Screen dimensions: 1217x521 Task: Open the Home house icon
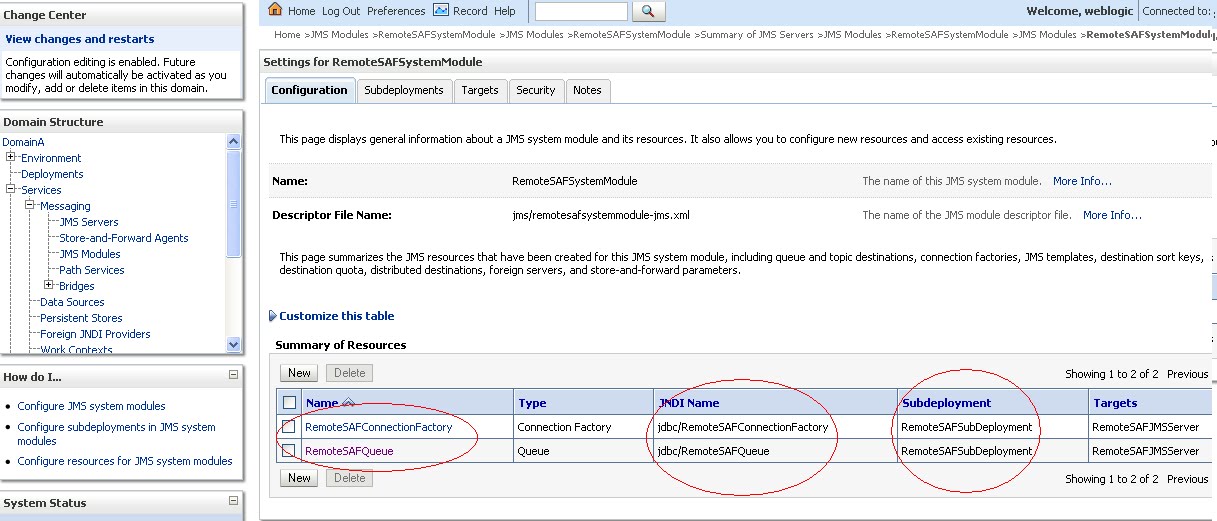click(x=275, y=10)
